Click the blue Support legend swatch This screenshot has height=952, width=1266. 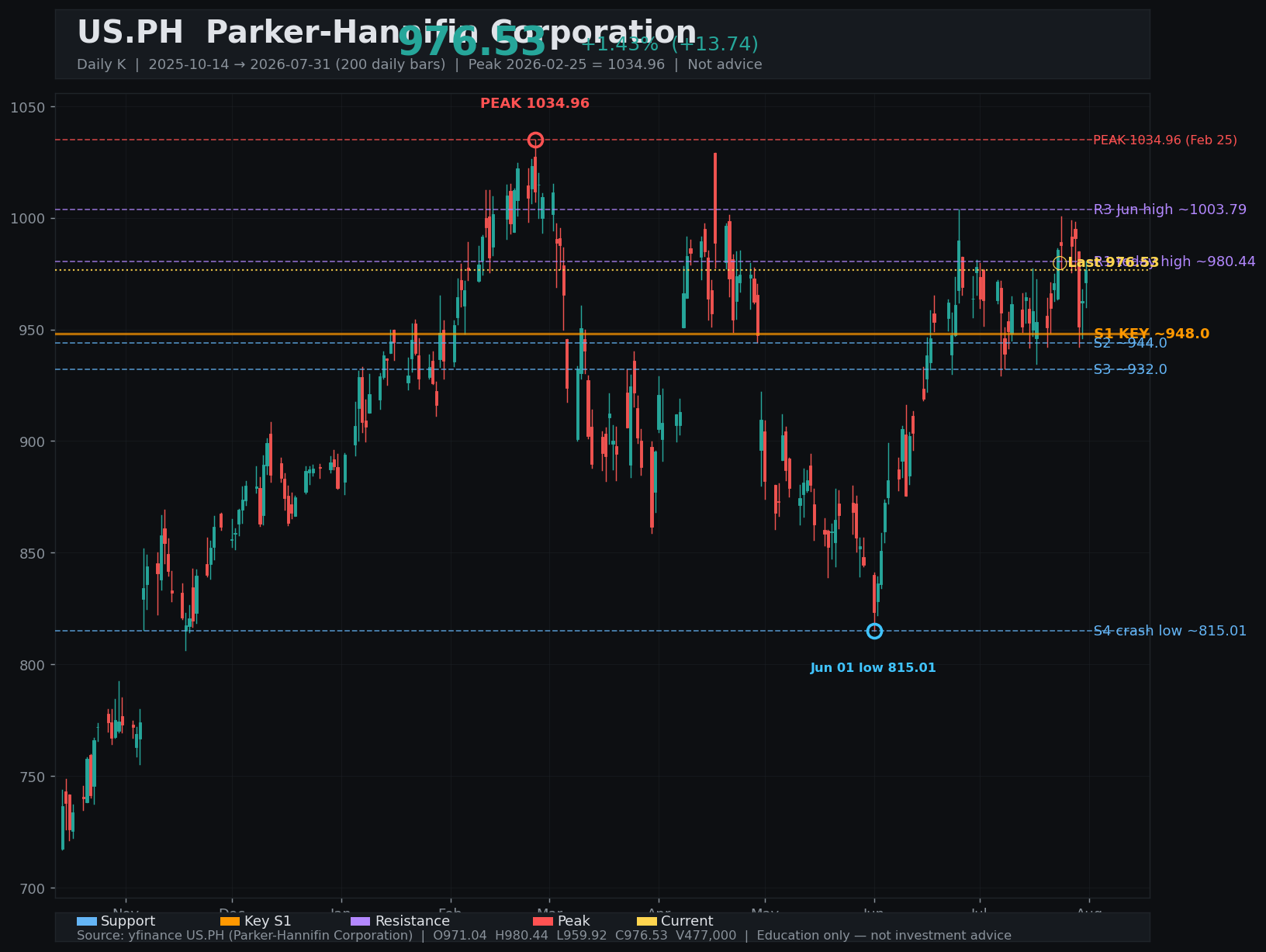(87, 921)
